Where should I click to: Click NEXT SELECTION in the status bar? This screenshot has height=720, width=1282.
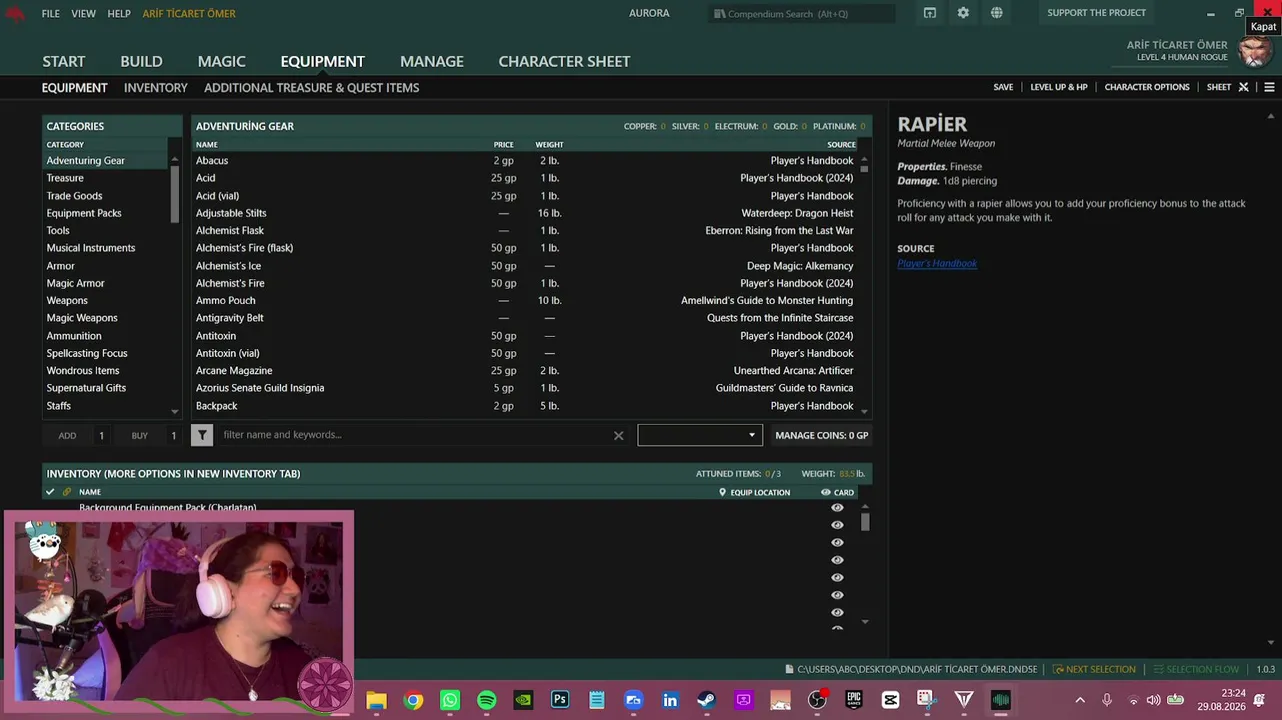tap(1094, 669)
